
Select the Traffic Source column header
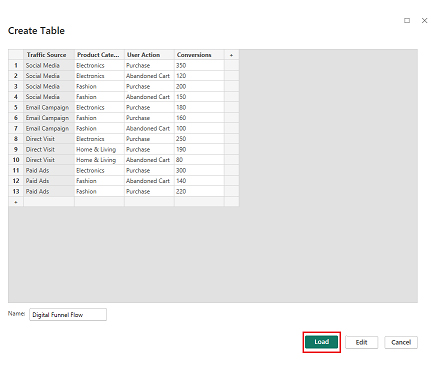tap(49, 55)
